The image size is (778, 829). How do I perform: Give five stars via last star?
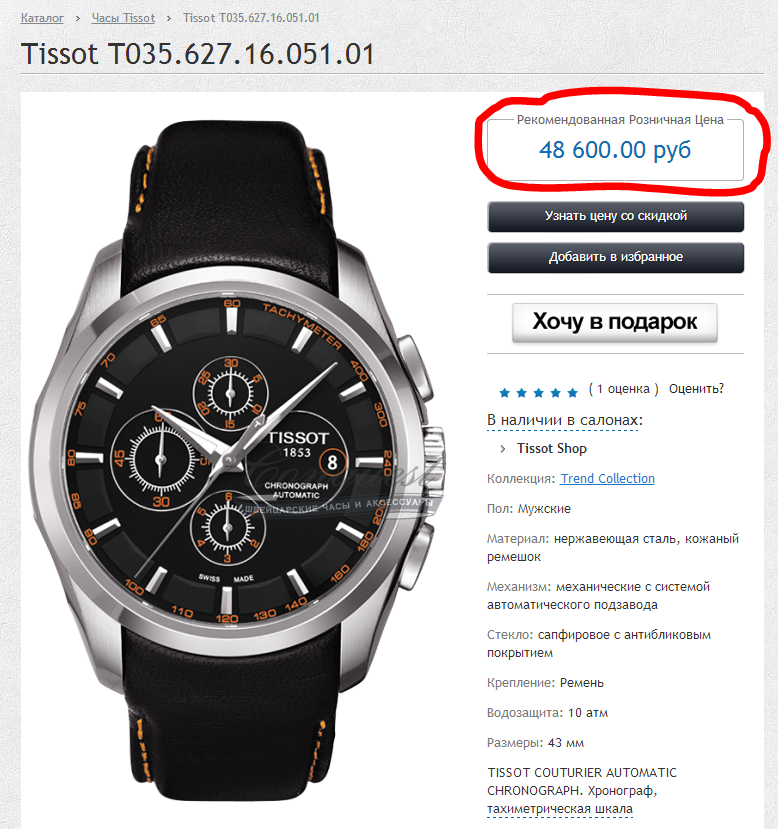[572, 392]
